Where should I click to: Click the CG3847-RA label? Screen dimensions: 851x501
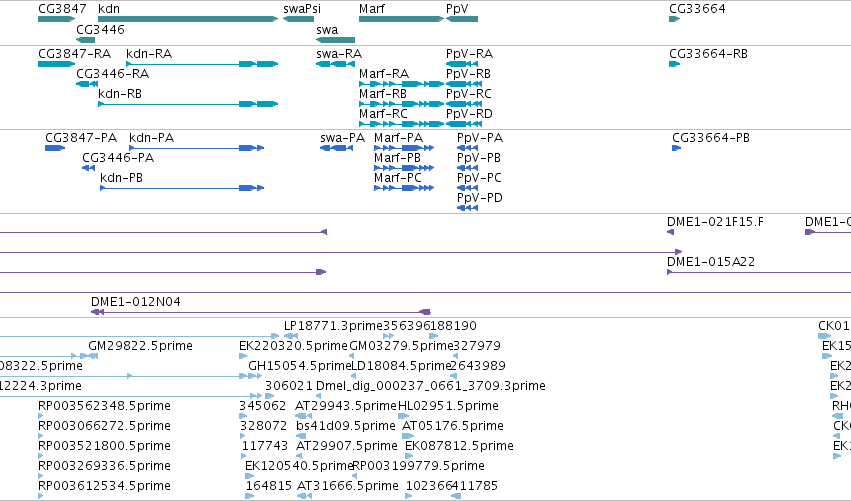pos(74,54)
